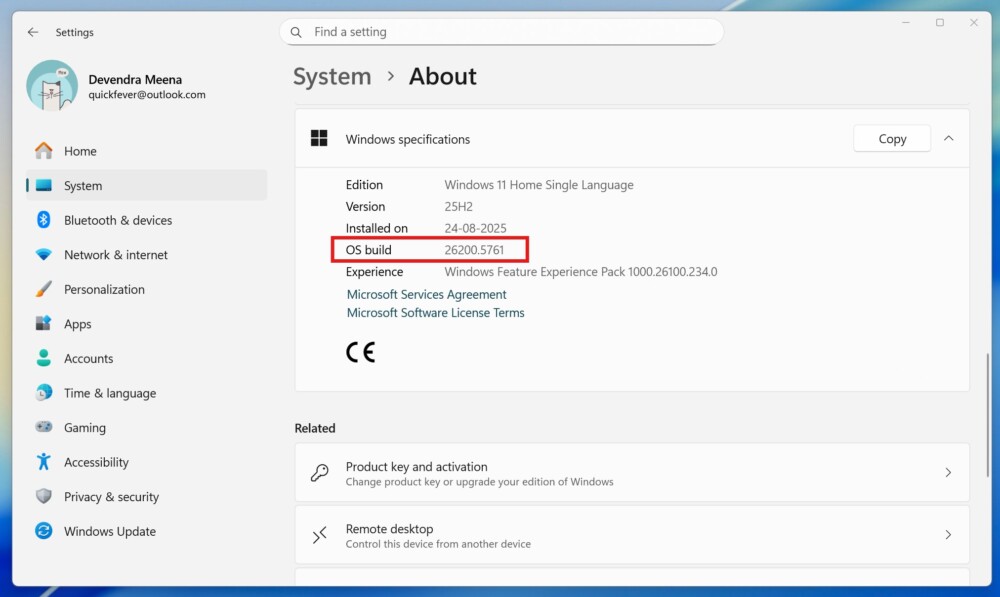Open Product key and activation

pyautogui.click(x=632, y=473)
